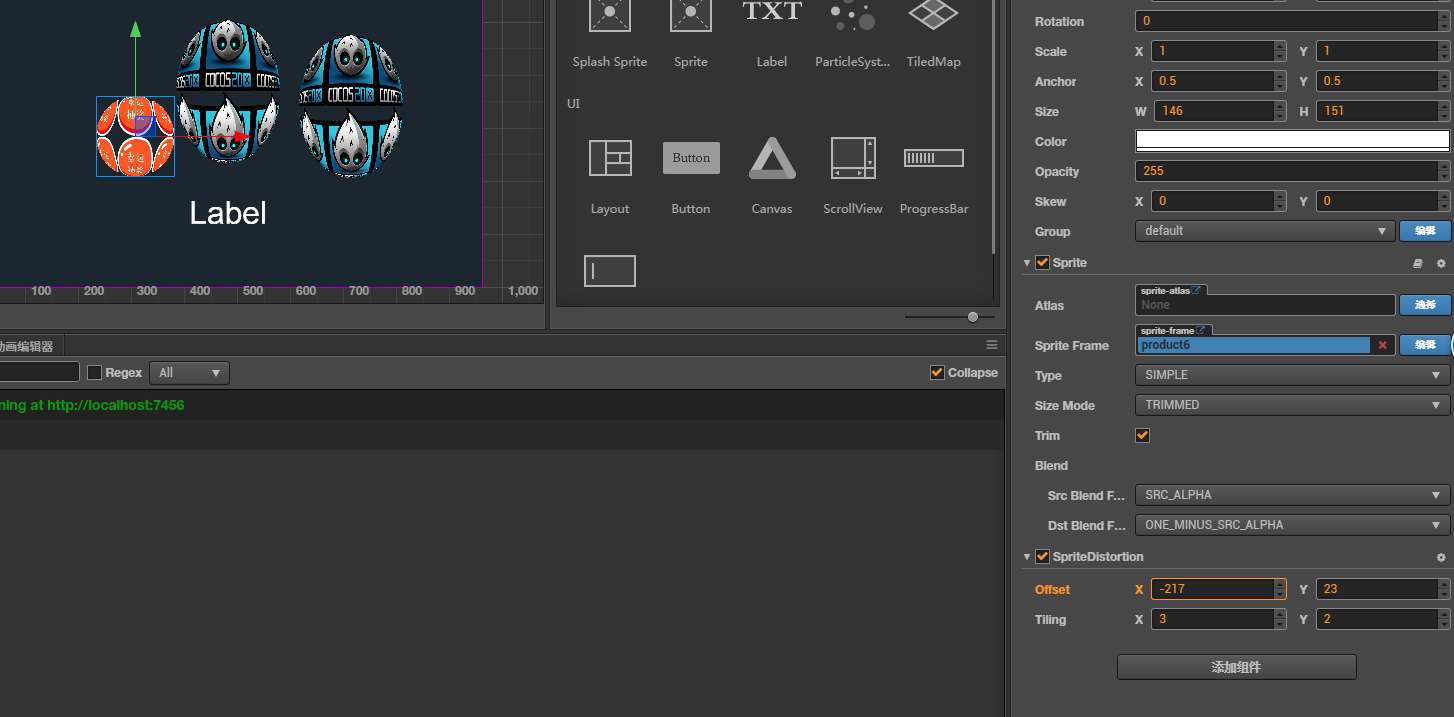The width and height of the screenshot is (1454, 717).
Task: Click the node library icon zoom slider handle
Action: (973, 317)
